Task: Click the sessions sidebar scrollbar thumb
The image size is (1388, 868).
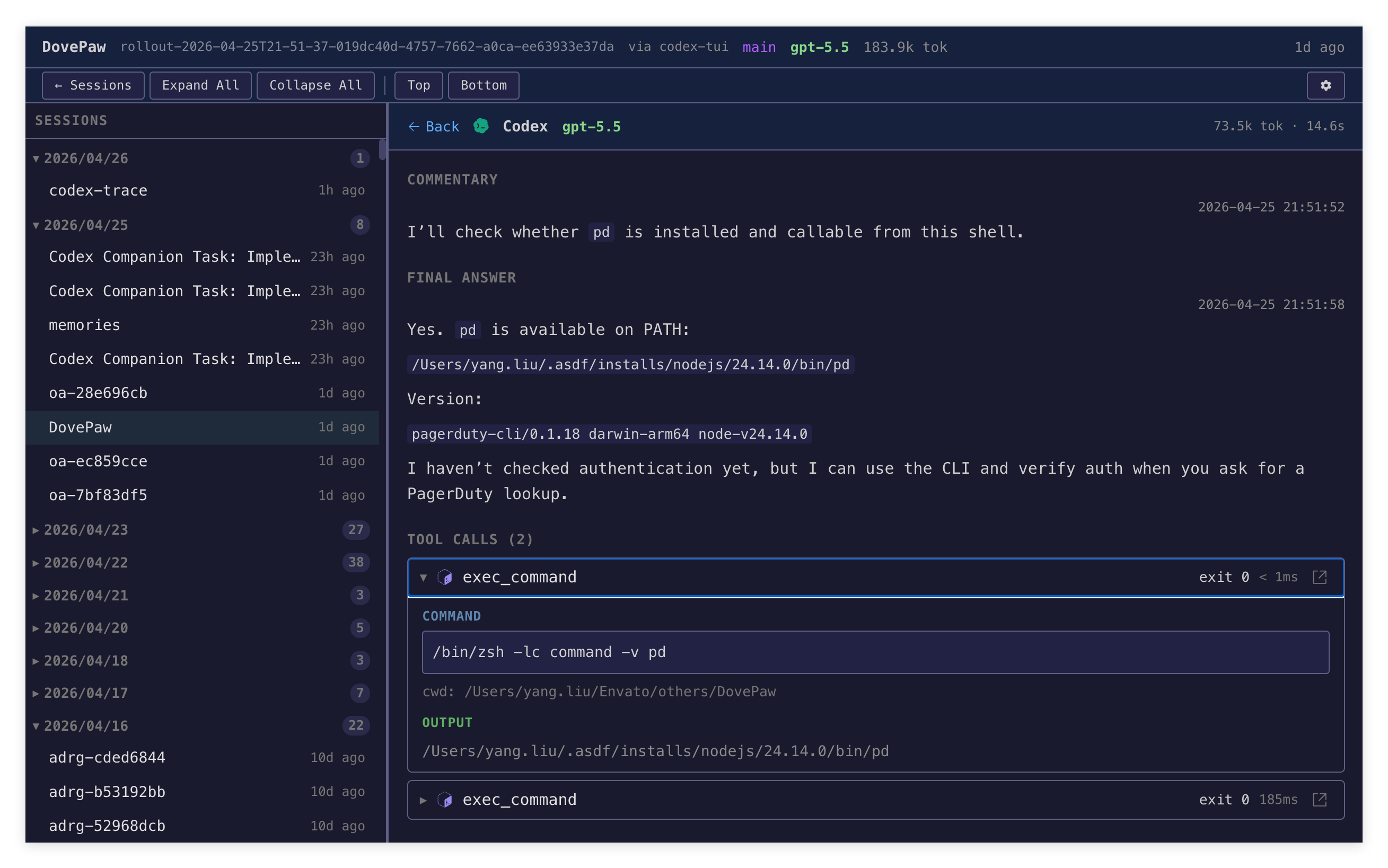Action: [x=382, y=149]
